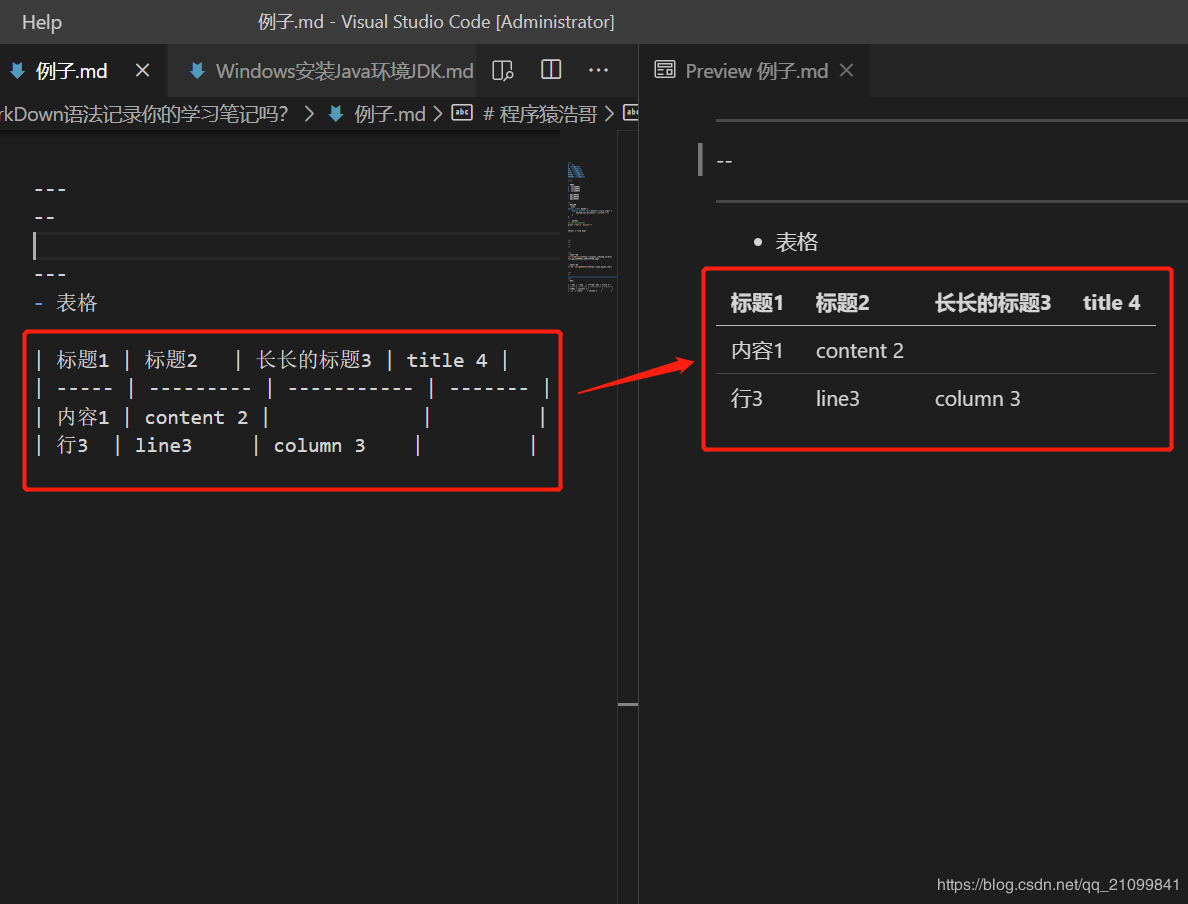Split the editor right

(x=551, y=70)
